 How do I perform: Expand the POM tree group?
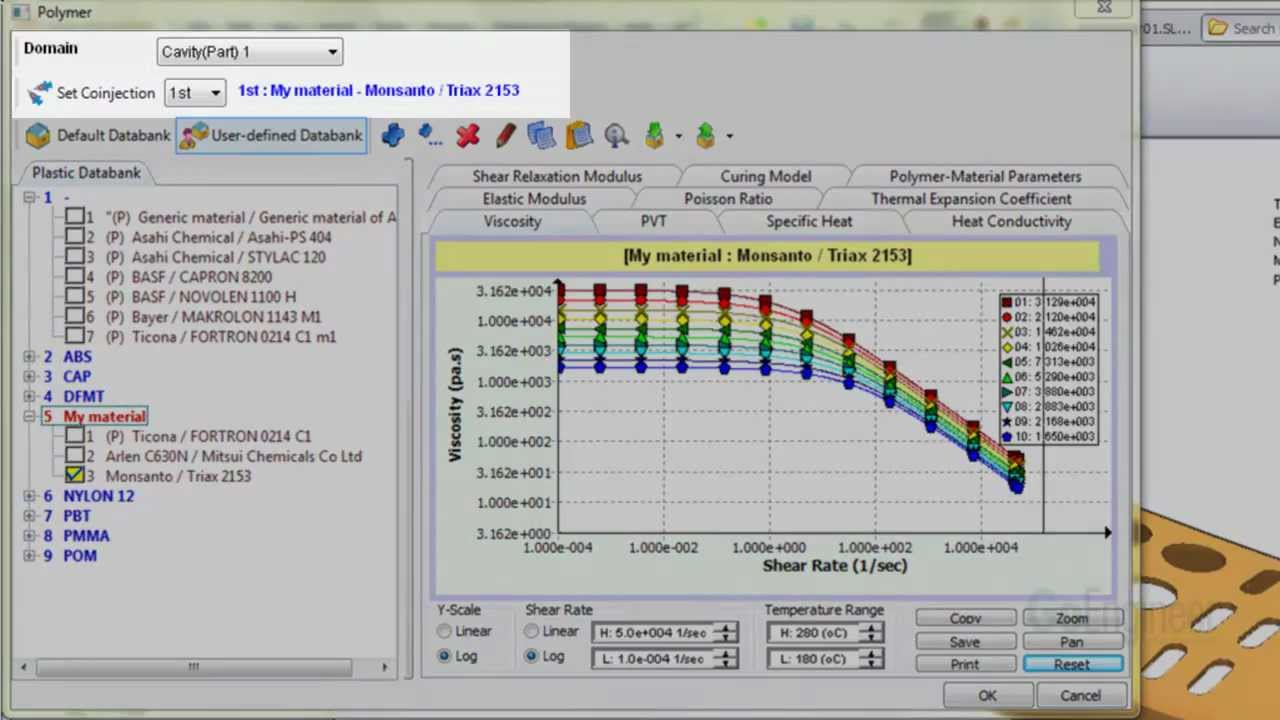click(30, 556)
